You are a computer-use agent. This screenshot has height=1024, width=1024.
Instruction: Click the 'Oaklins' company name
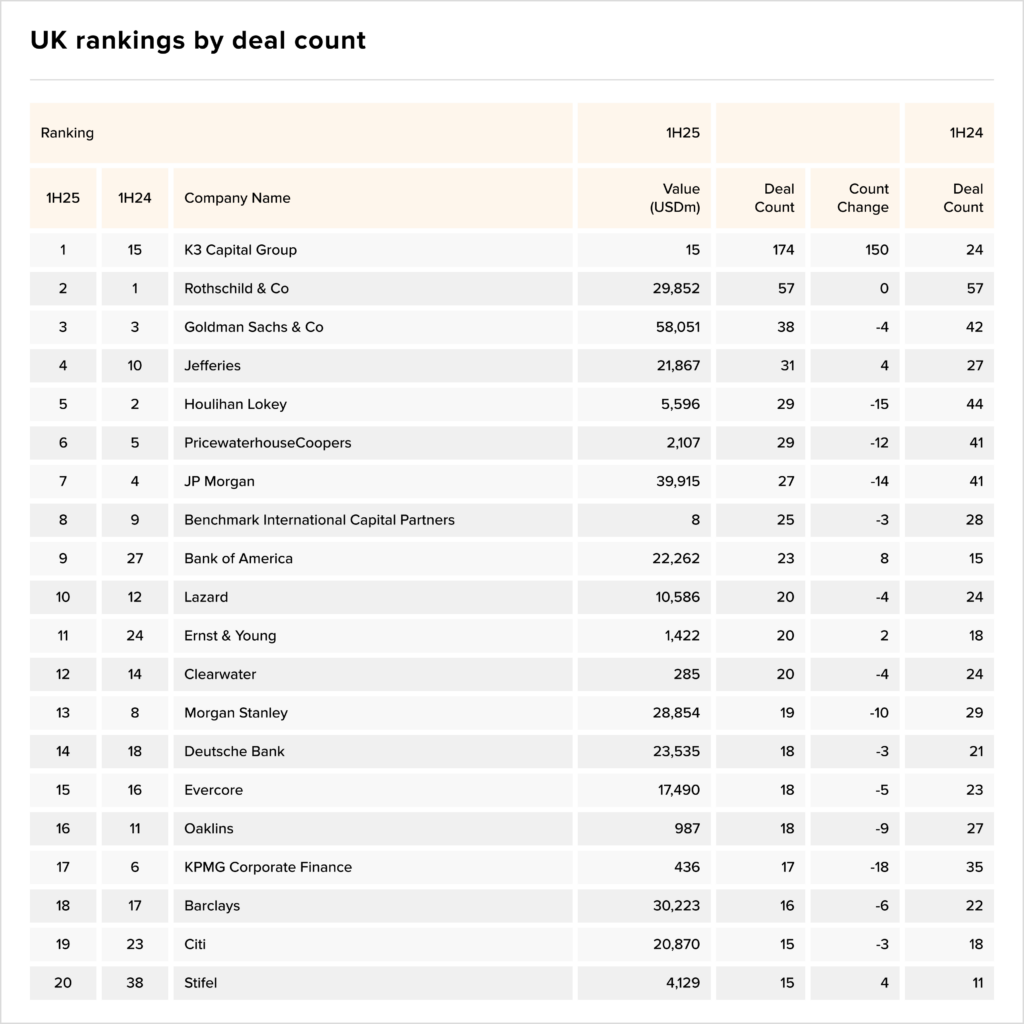click(209, 828)
